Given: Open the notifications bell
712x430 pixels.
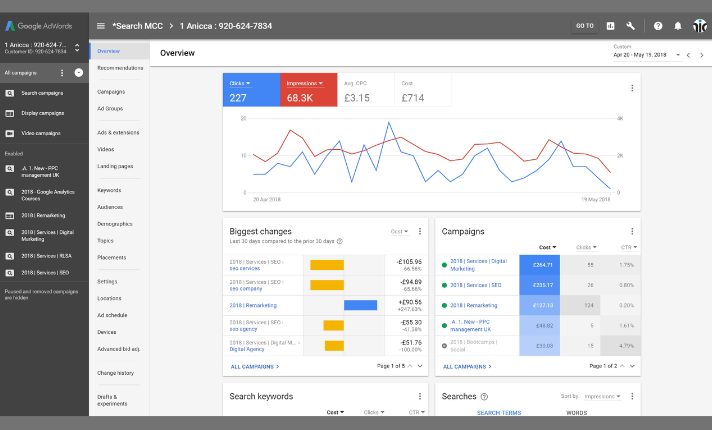Looking at the screenshot, I should point(677,26).
